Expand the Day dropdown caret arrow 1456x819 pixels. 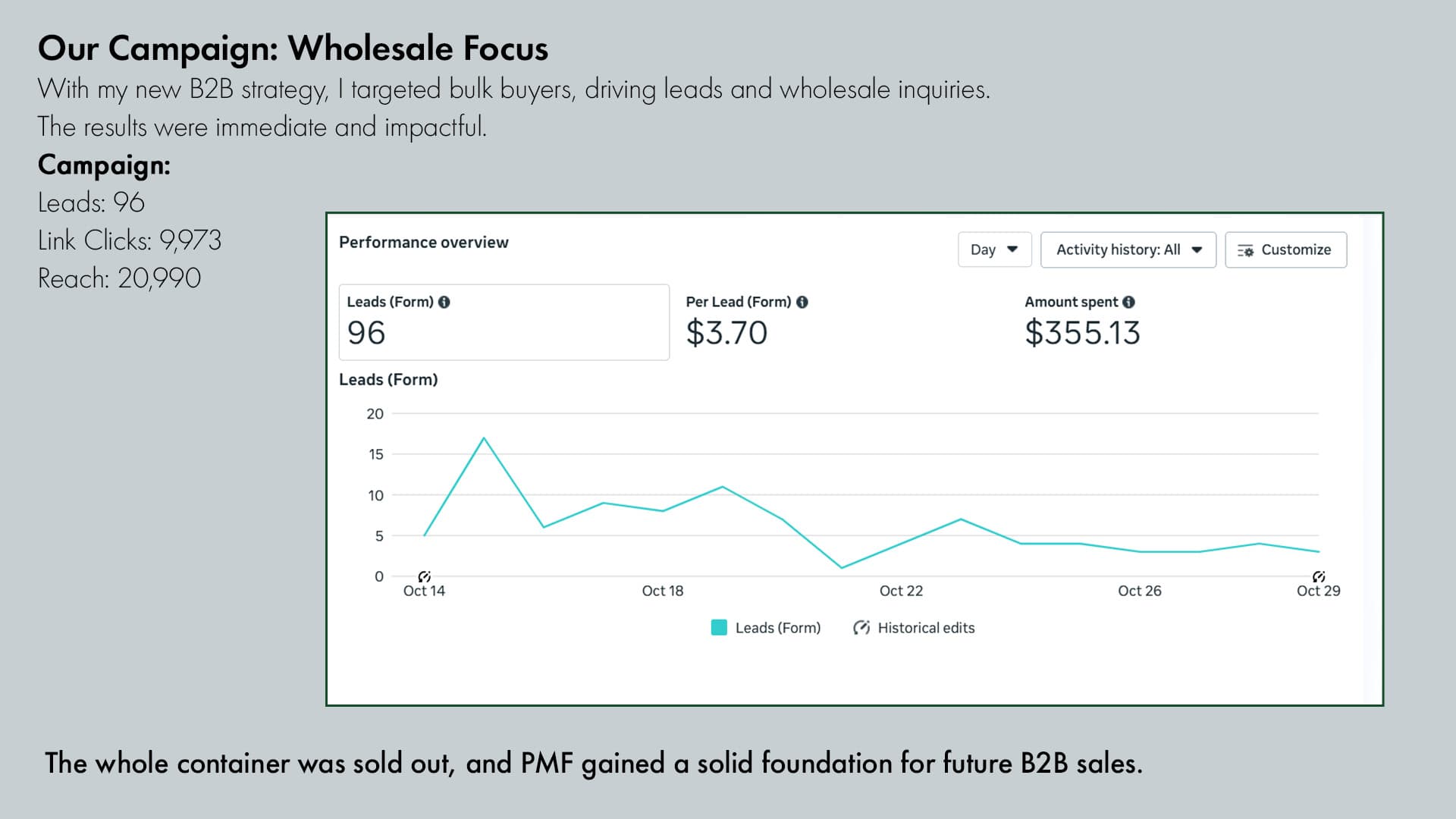tap(1012, 249)
